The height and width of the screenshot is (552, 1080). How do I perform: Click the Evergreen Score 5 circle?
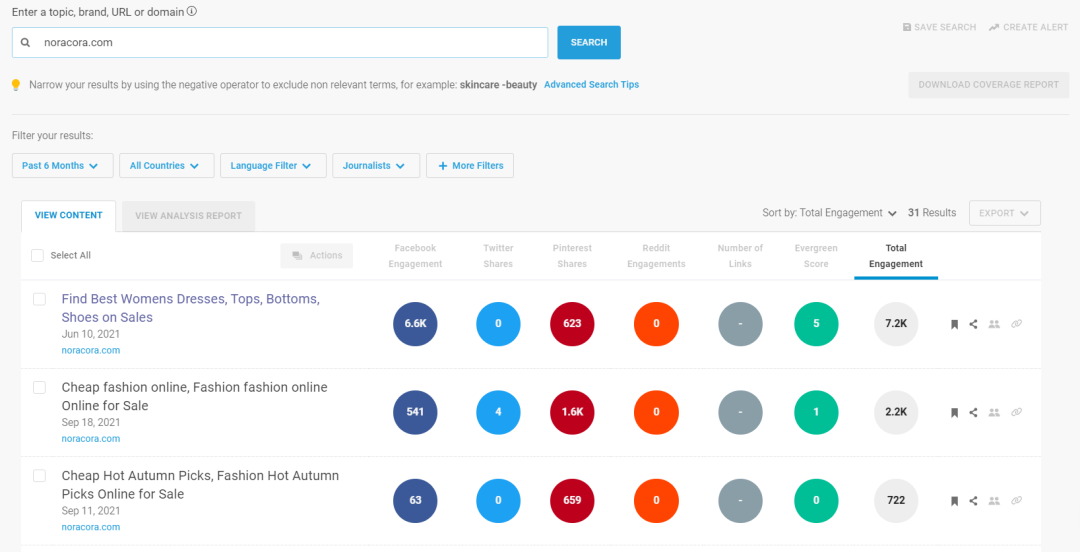(816, 324)
